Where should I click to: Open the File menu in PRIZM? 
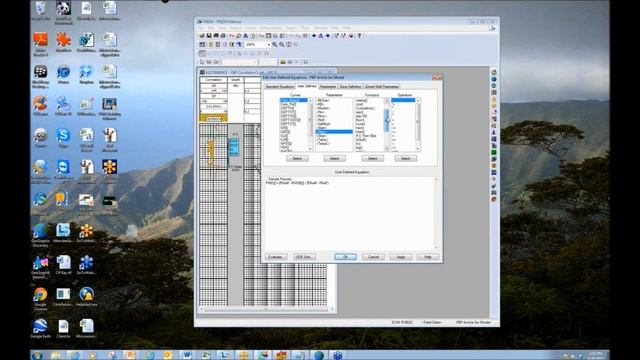(x=201, y=28)
